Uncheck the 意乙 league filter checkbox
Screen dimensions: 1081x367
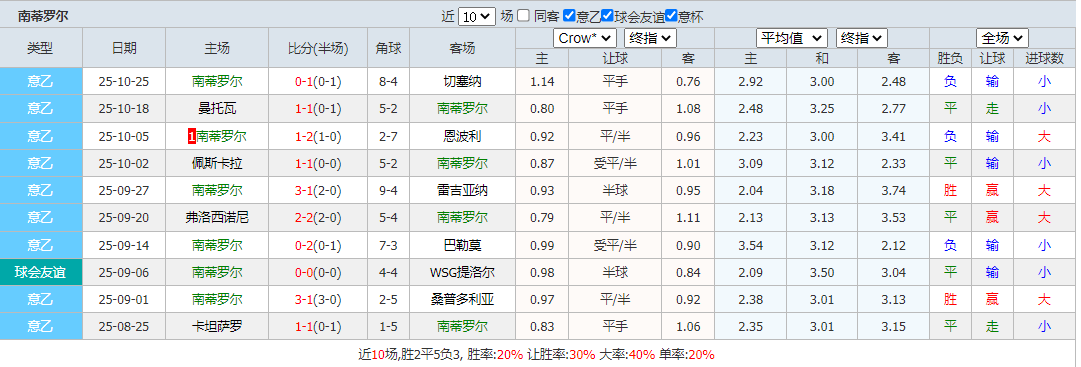tap(569, 15)
